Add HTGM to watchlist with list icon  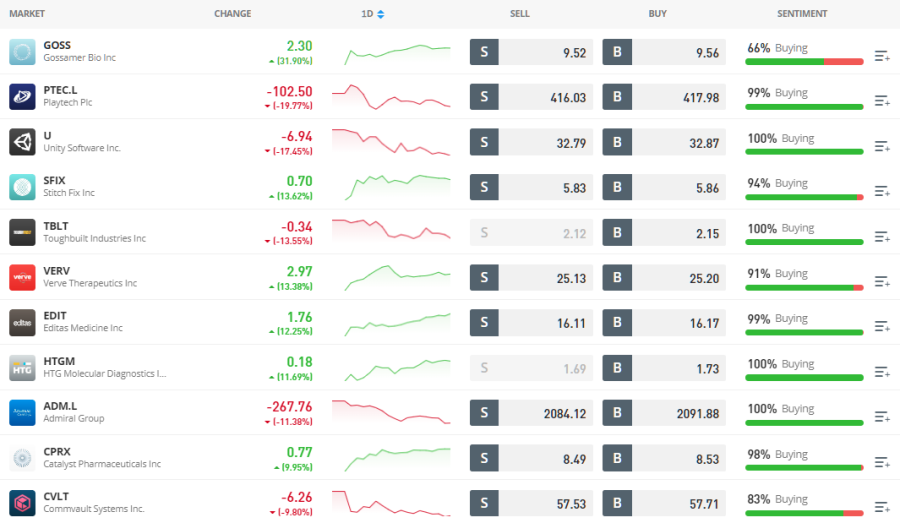(882, 372)
